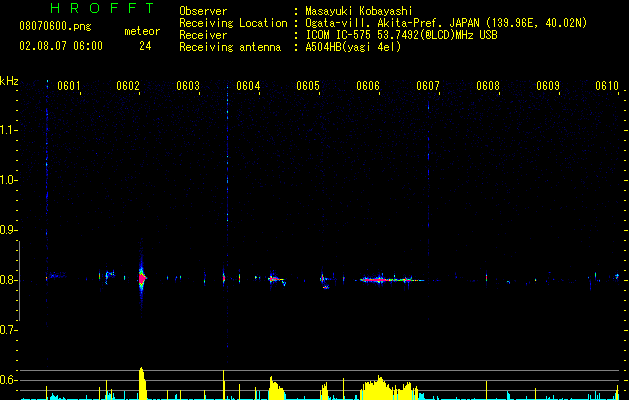Click the 0.7 kHz axis label
629x400 pixels.
pyautogui.click(x=8, y=330)
